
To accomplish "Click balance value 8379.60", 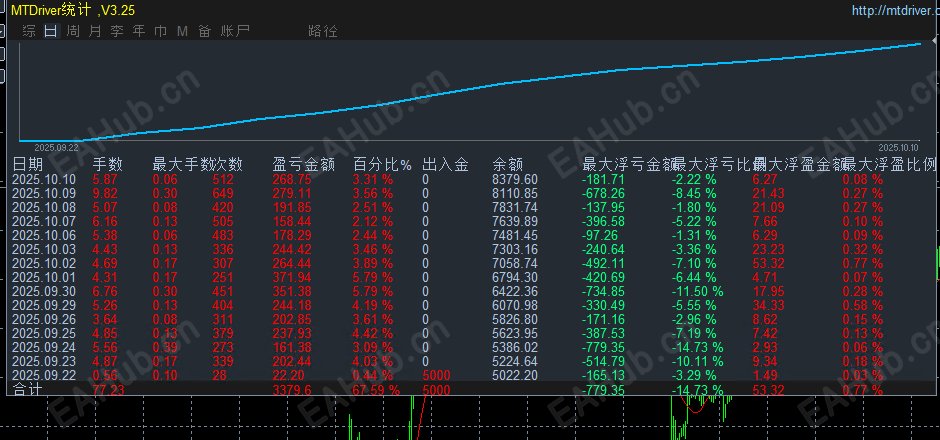I will pyautogui.click(x=515, y=179).
